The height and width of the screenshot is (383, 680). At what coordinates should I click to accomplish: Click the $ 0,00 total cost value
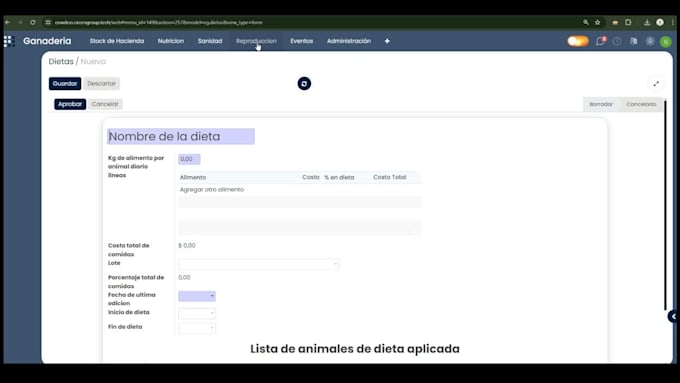point(187,246)
